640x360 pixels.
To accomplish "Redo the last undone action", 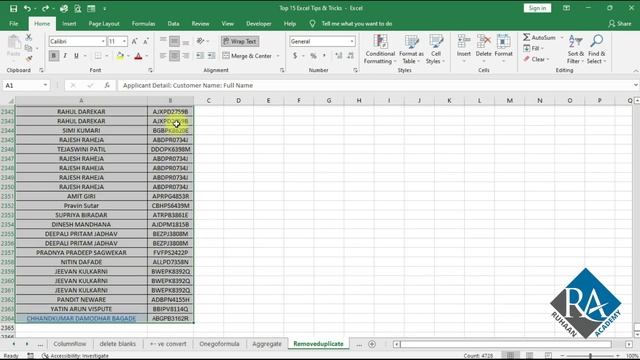I will click(45, 8).
